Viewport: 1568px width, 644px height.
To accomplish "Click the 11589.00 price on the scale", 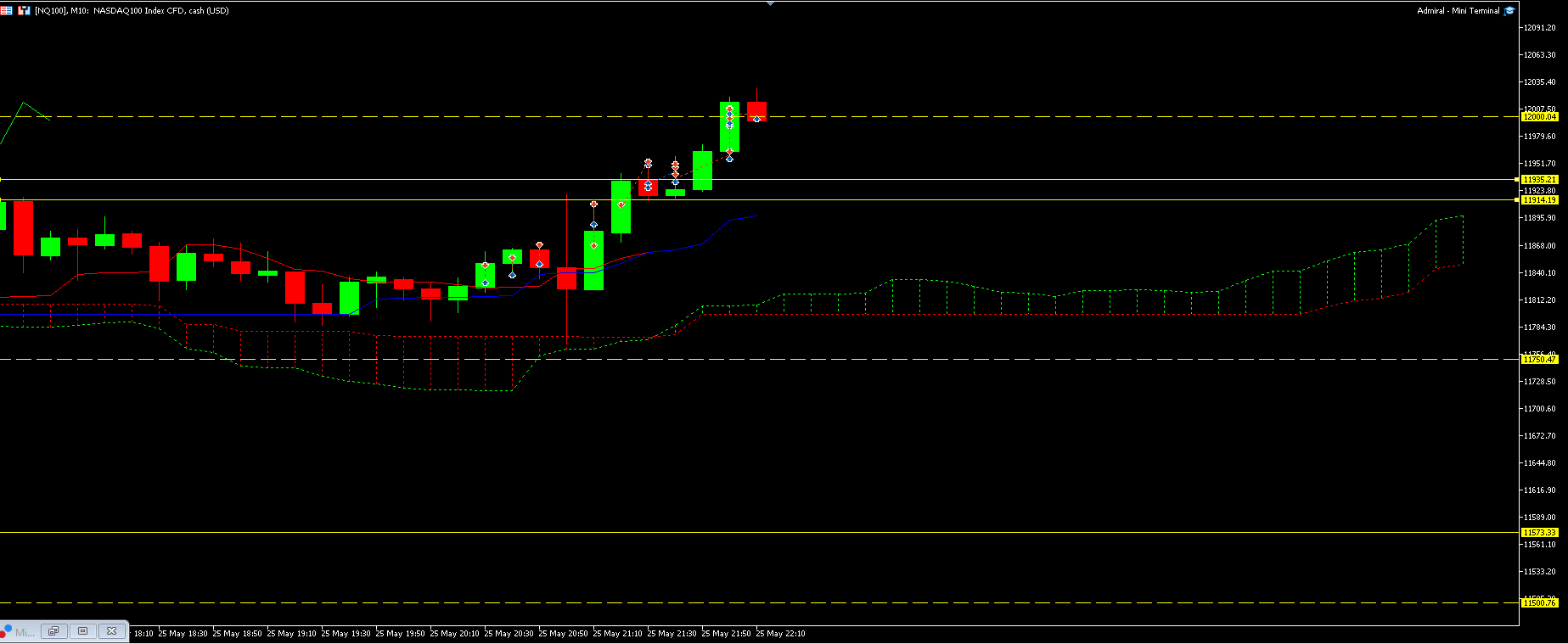I will (1540, 518).
